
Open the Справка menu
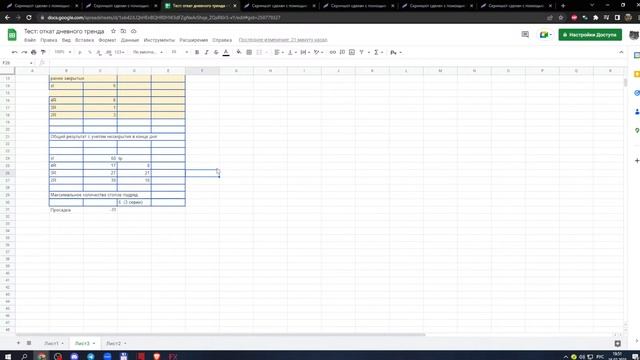point(222,40)
